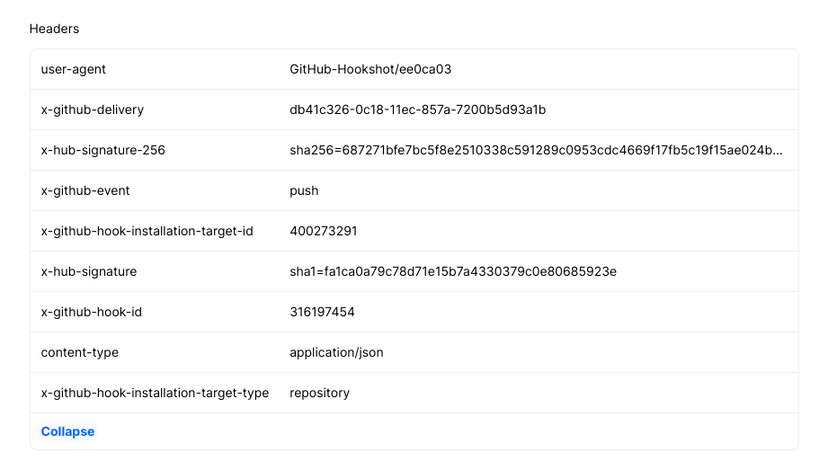Click the truncated sha256 signature value
Screen dimensions: 828x468
(x=536, y=150)
